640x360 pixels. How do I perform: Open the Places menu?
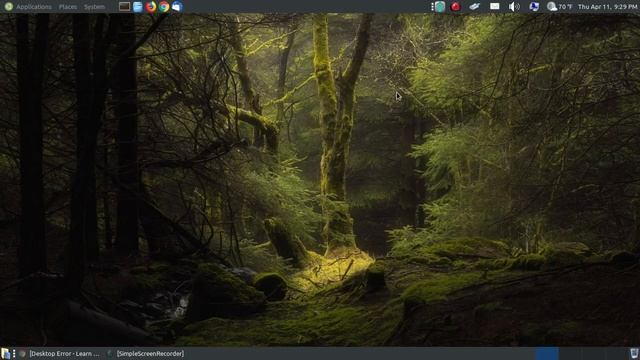(x=68, y=7)
